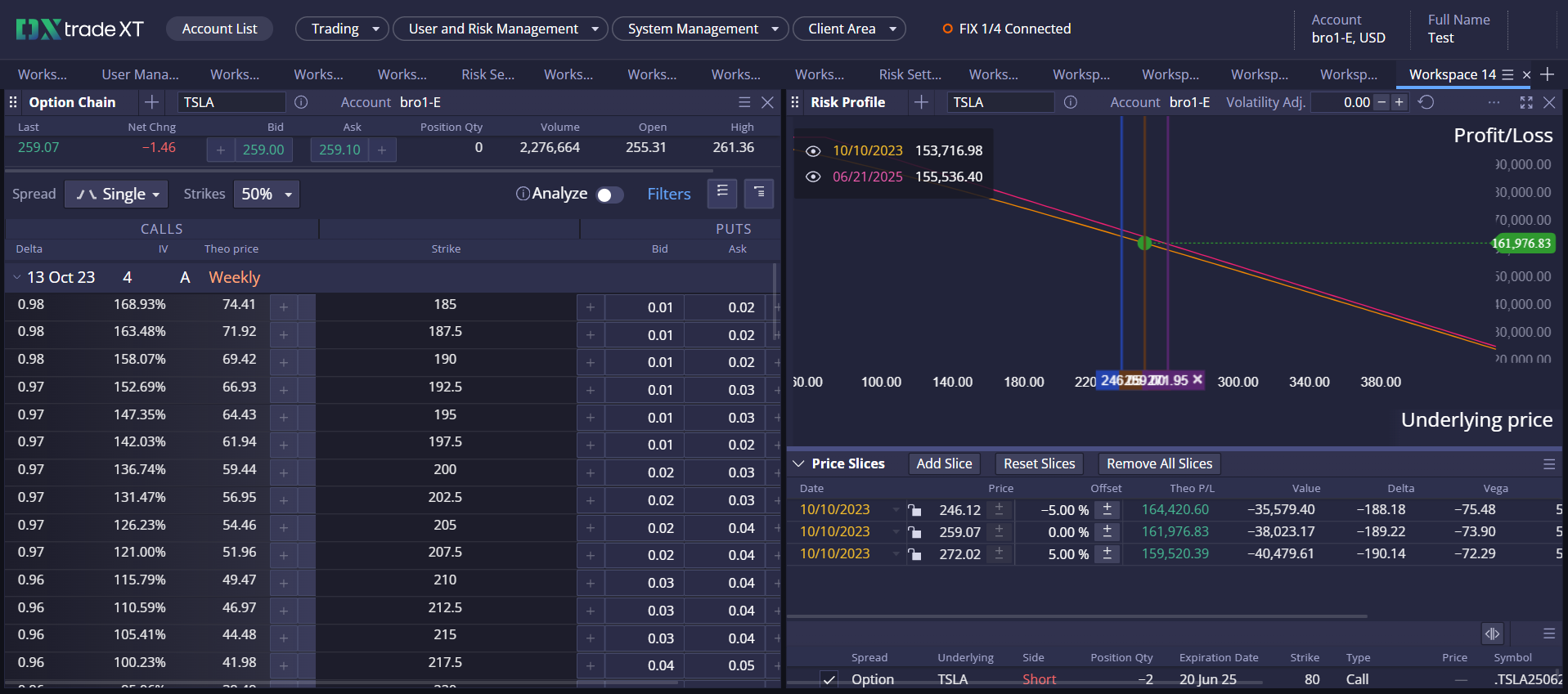1568x694 pixels.
Task: Click the buy plus button beside Bid 259.00
Action: (220, 150)
